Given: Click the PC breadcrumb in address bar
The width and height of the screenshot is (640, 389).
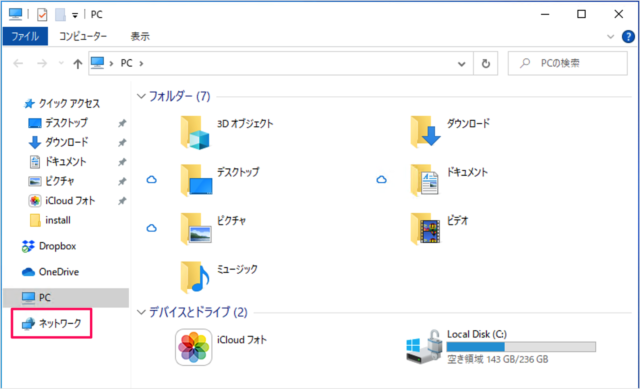Looking at the screenshot, I should click(x=126, y=63).
